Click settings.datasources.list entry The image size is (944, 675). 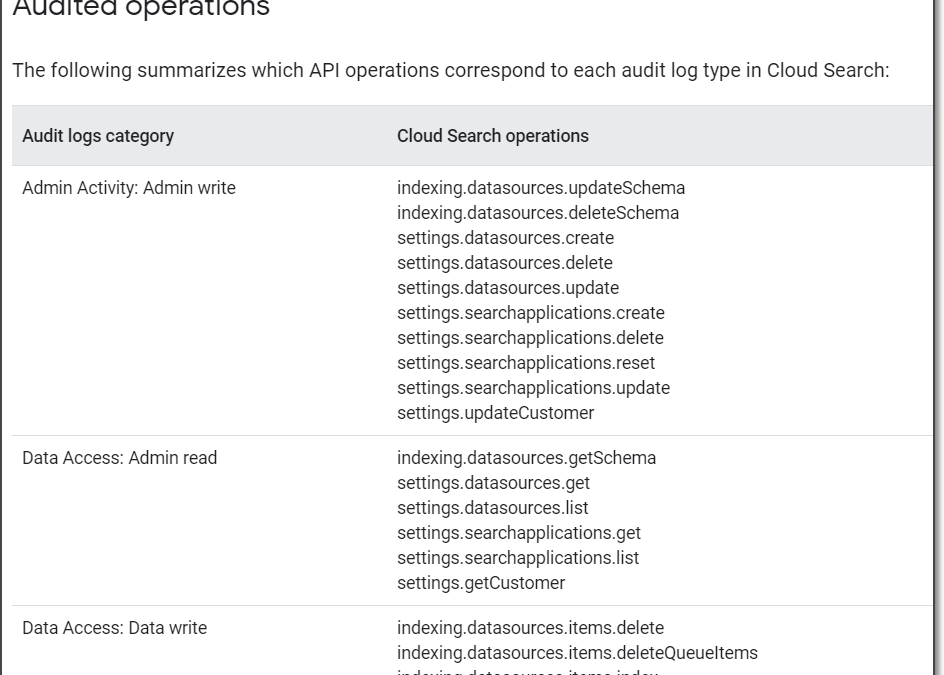492,508
